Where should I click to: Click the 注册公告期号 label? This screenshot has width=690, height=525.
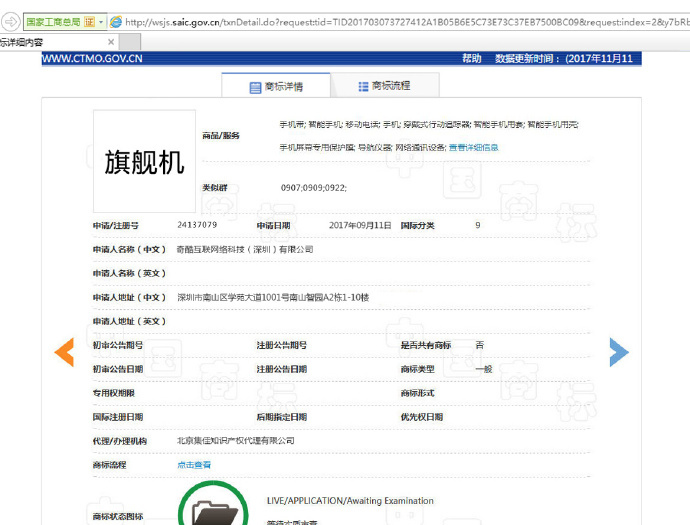click(x=282, y=345)
